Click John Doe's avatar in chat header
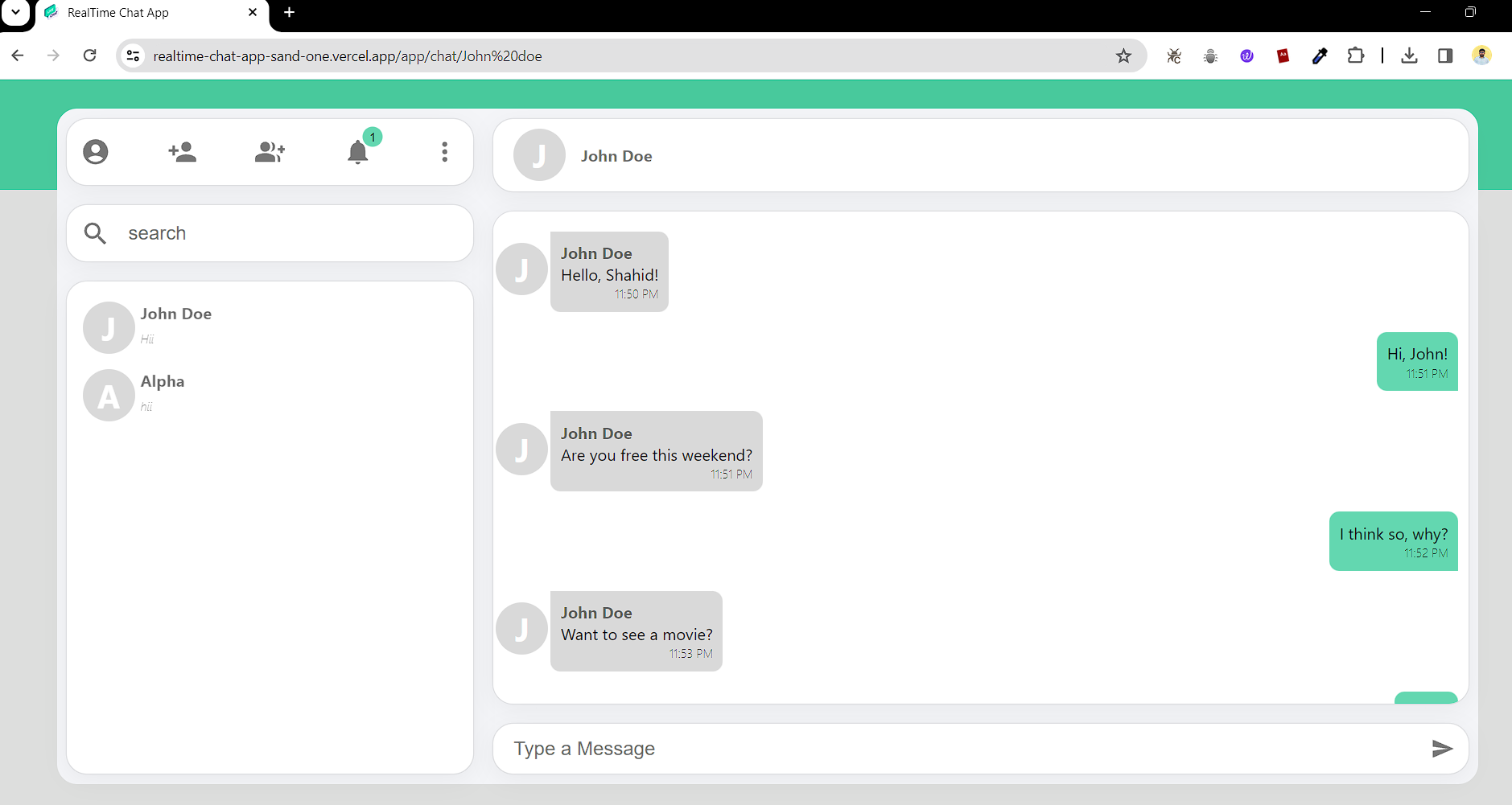Viewport: 1512px width, 805px height. pos(539,155)
